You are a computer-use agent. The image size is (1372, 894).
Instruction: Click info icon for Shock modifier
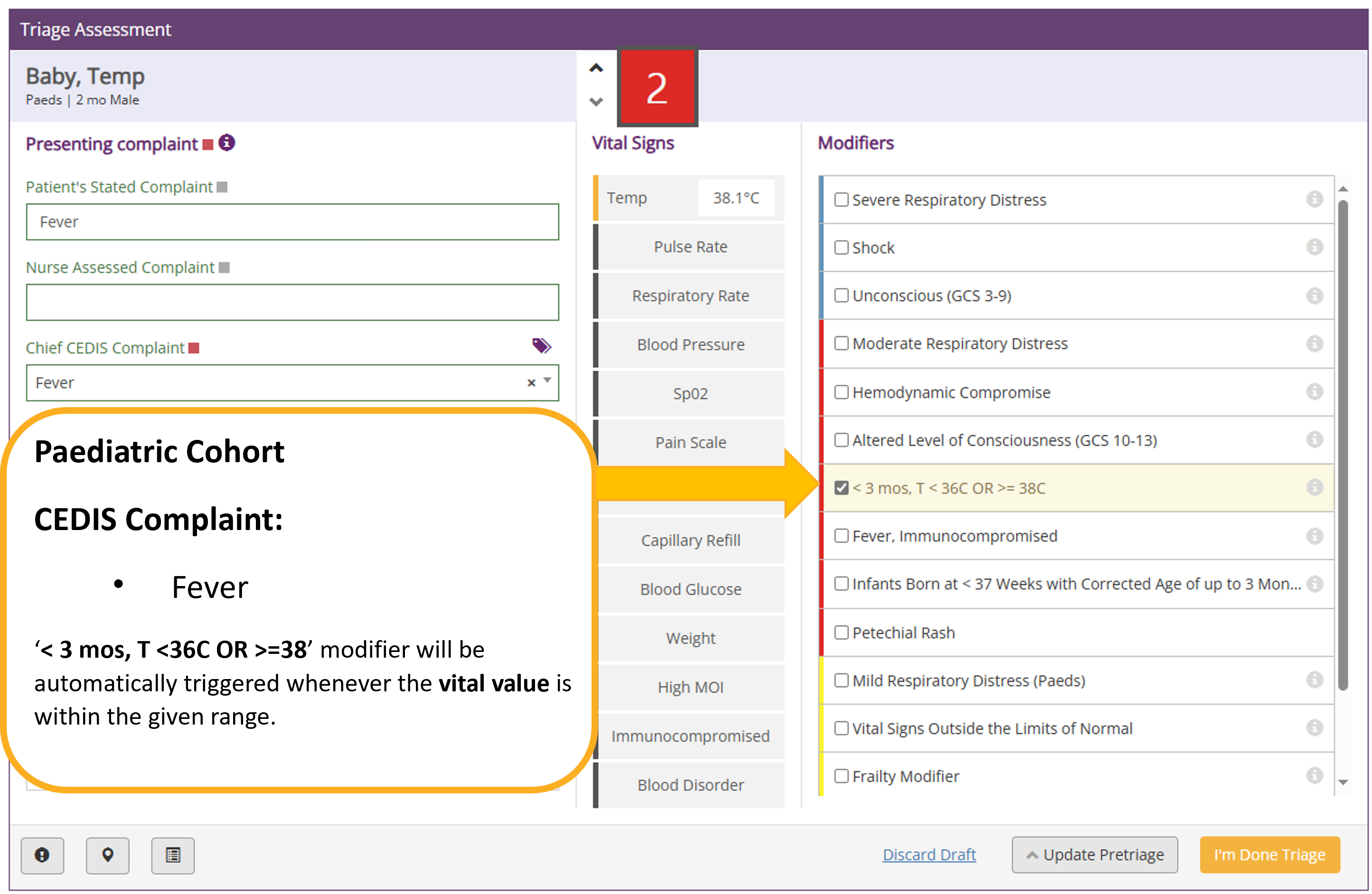coord(1314,247)
